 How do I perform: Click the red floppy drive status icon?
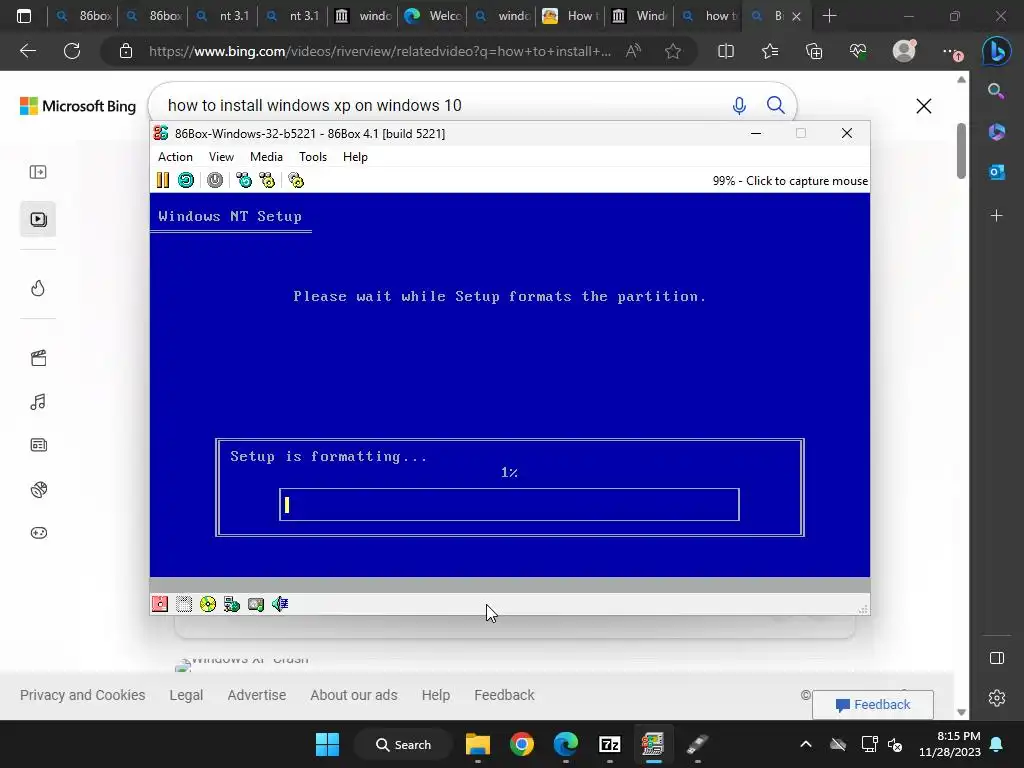[x=160, y=604]
